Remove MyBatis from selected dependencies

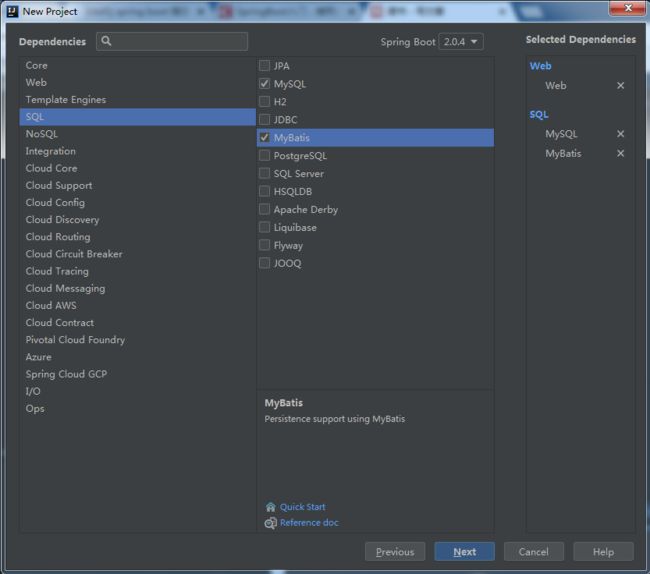point(620,153)
